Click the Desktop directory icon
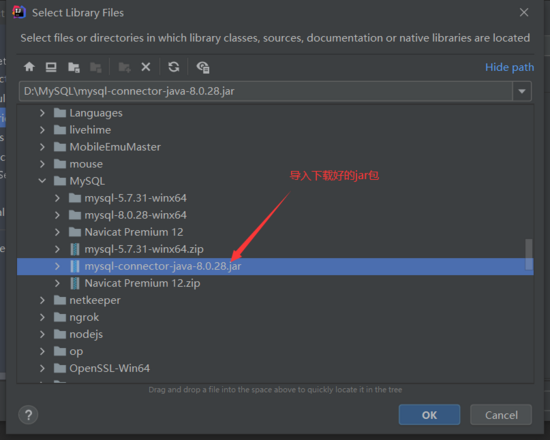This screenshot has width=550, height=440. 51,67
